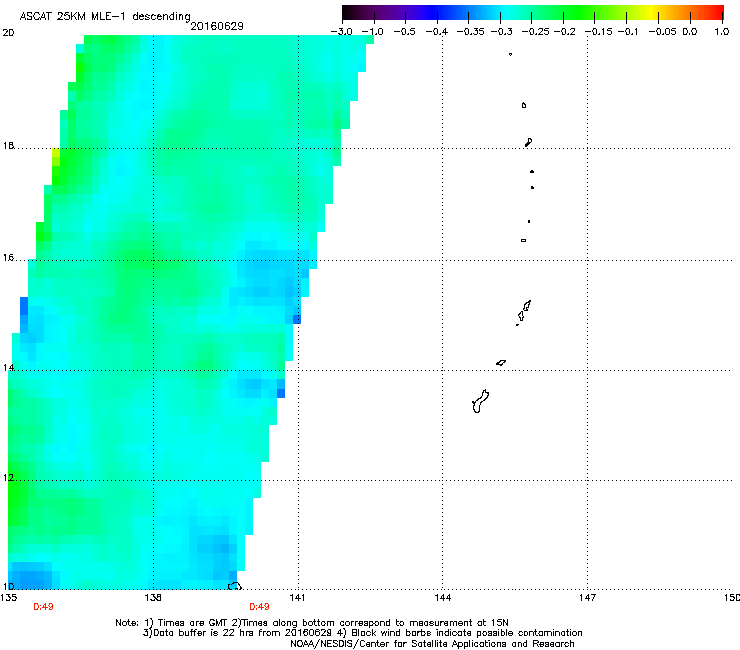The height and width of the screenshot is (650, 740).
Task: Click the -0.35 colorbar label
Action: coord(471,32)
